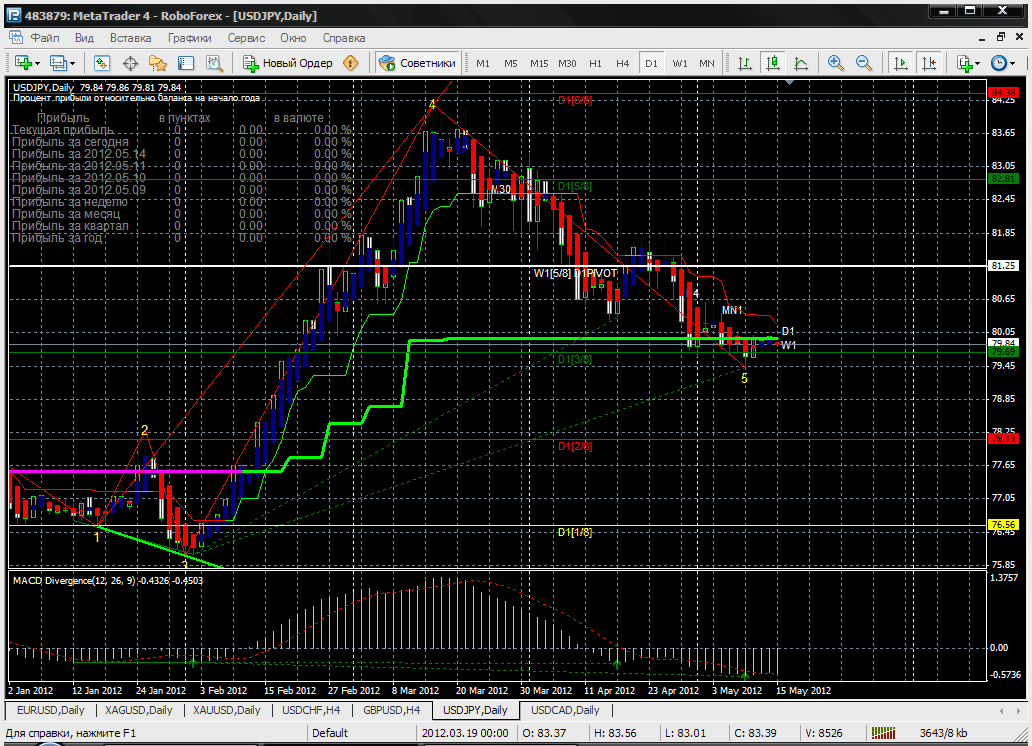Expand the indicators list dropdown
Image resolution: width=1032 pixels, height=746 pixels.
[x=978, y=63]
